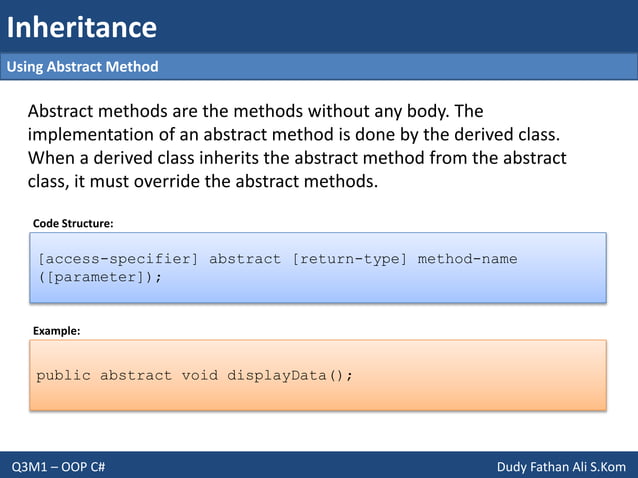The height and width of the screenshot is (478, 638).
Task: Click the Q3M1 – OOP C# footer text
Action: [x=58, y=467]
